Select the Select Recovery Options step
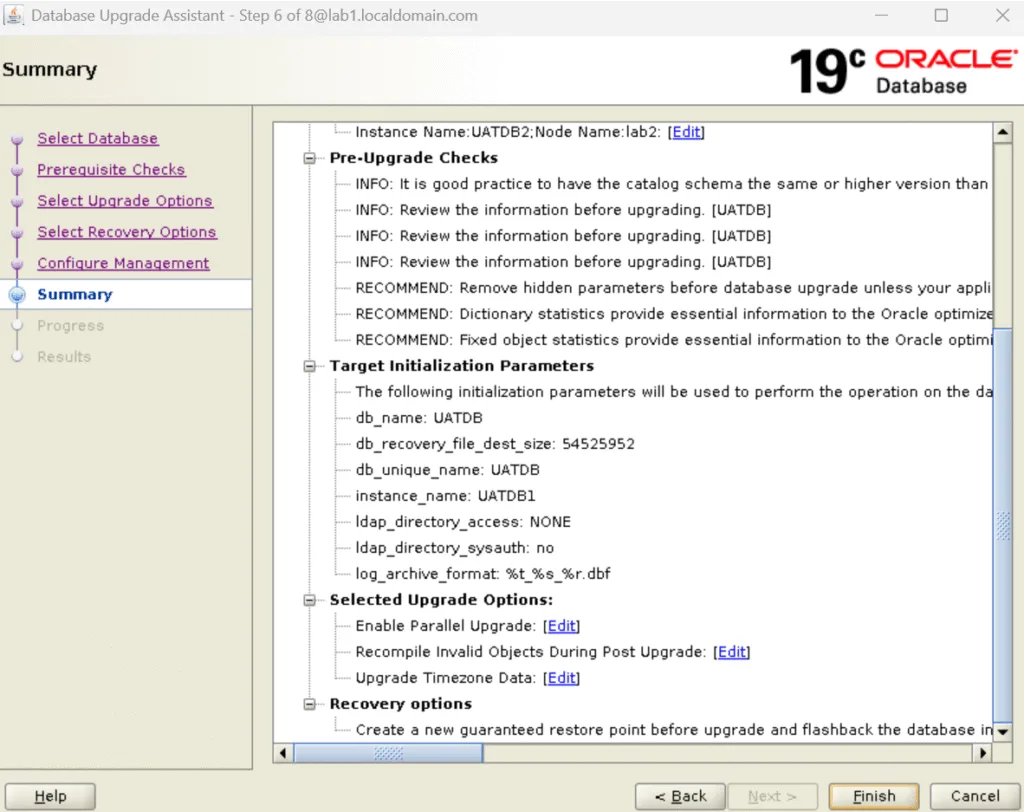This screenshot has height=812, width=1024. pyautogui.click(x=127, y=232)
